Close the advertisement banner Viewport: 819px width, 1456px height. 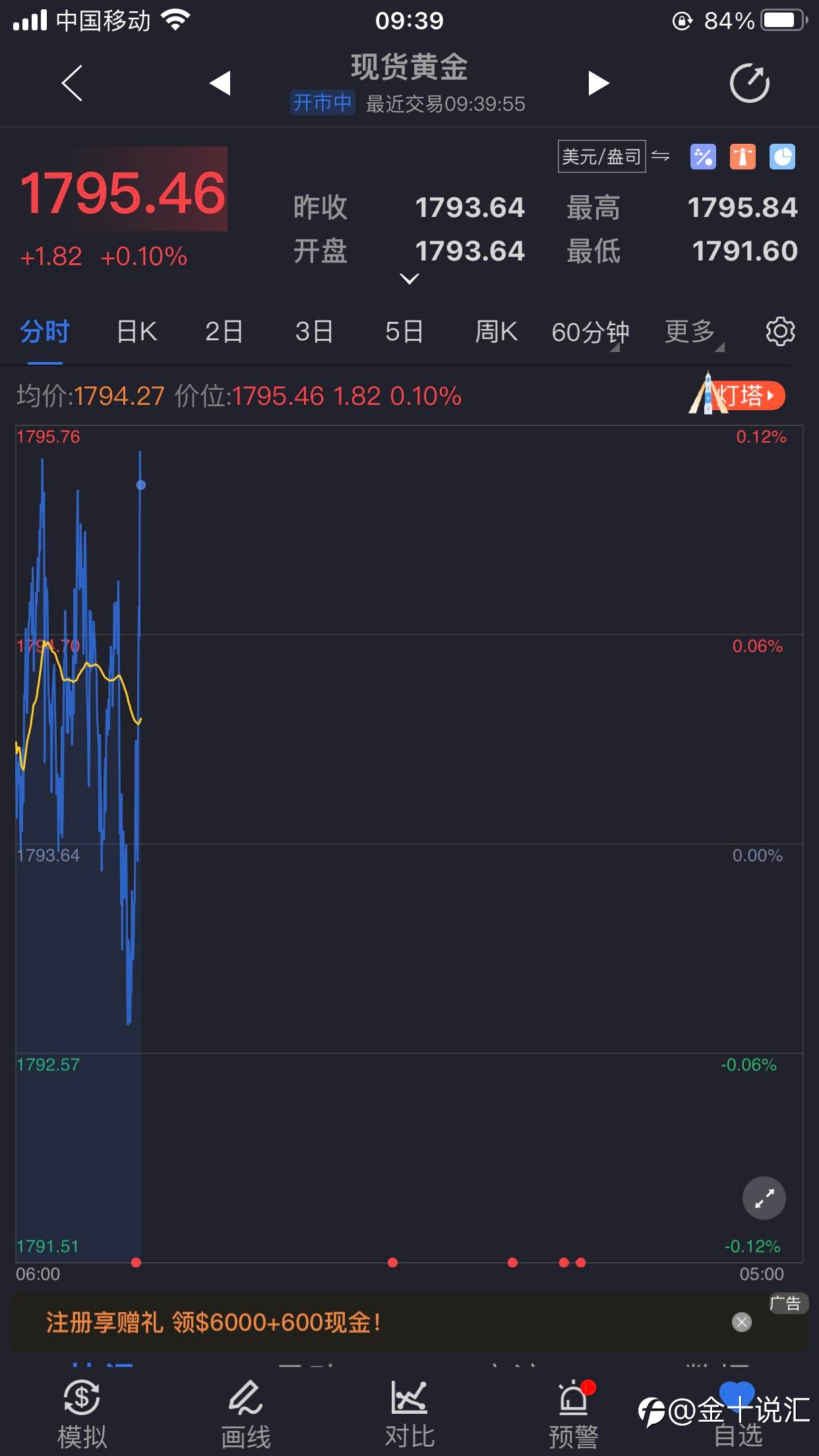click(x=742, y=1322)
